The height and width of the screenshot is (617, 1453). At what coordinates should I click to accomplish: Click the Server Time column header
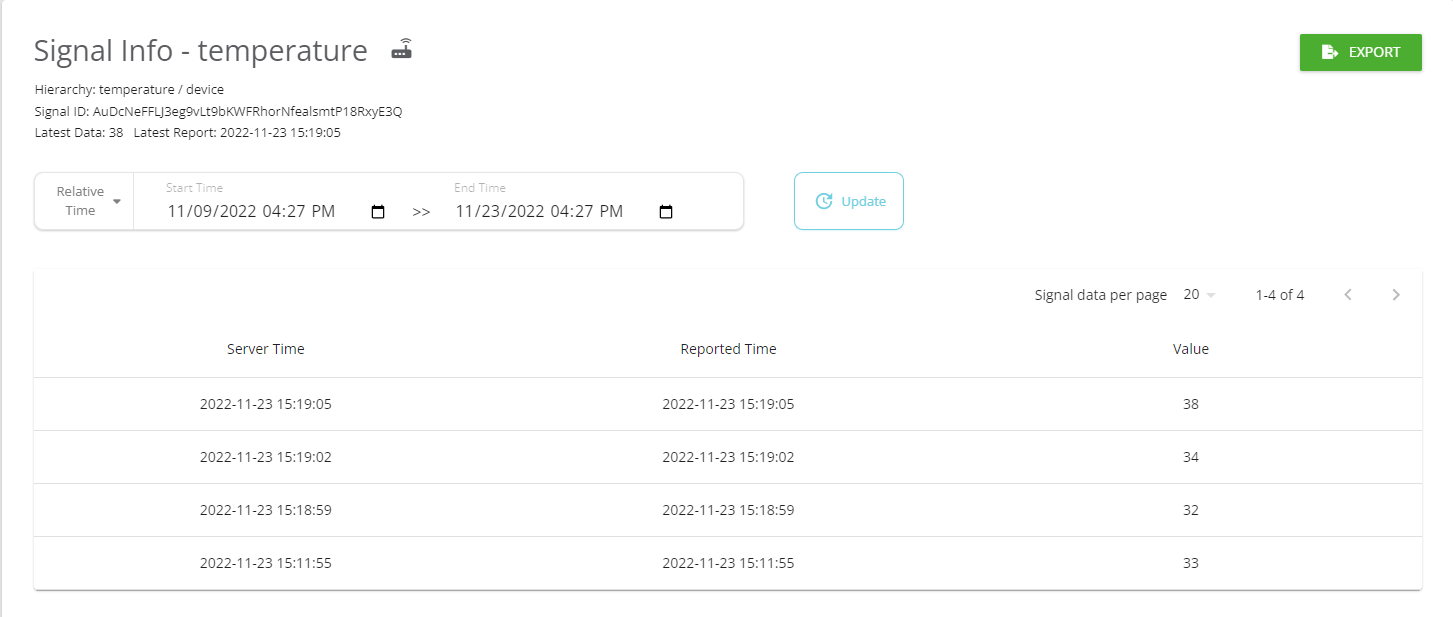(x=265, y=349)
